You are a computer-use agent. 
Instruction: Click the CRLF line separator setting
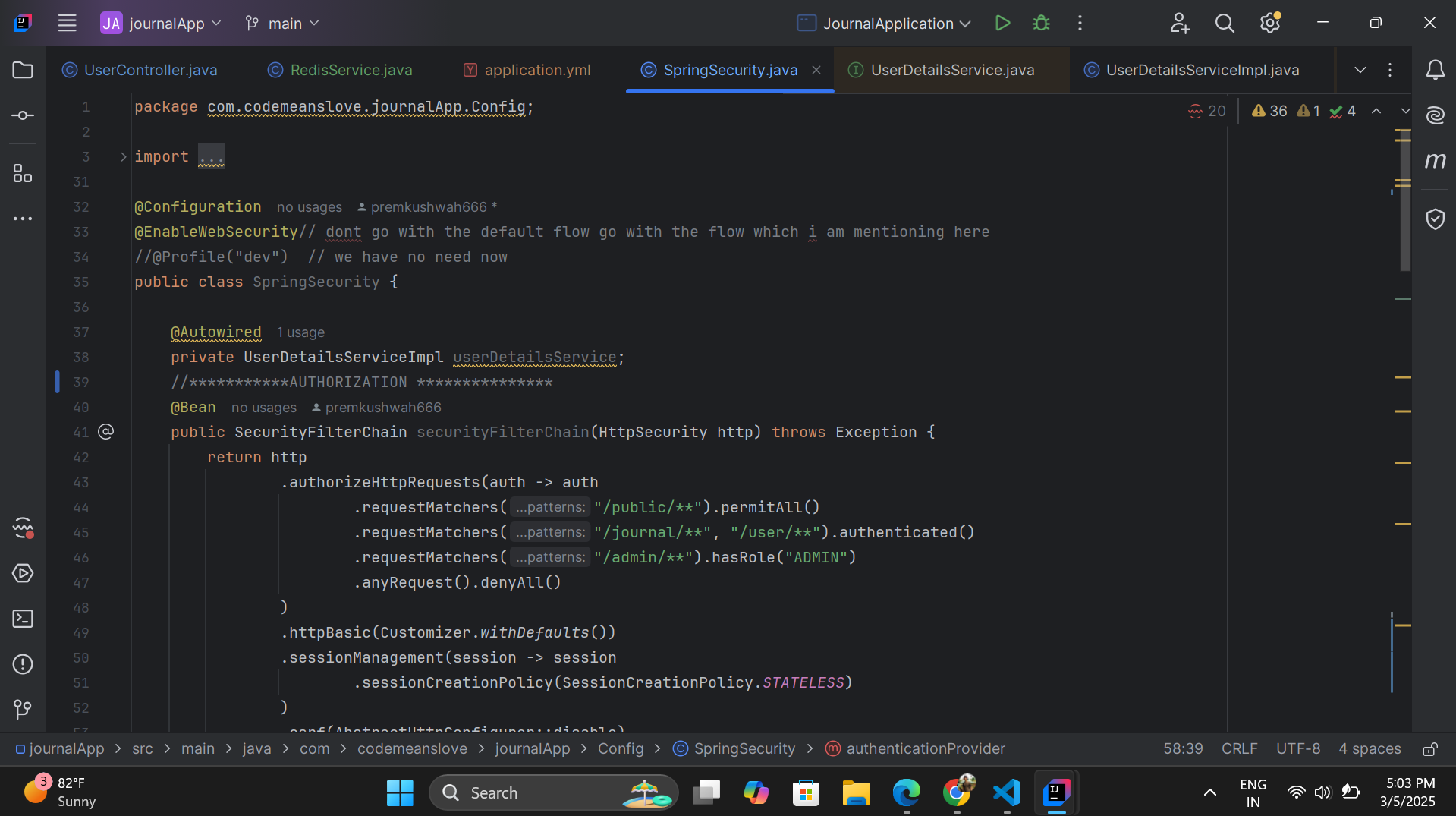coord(1239,748)
